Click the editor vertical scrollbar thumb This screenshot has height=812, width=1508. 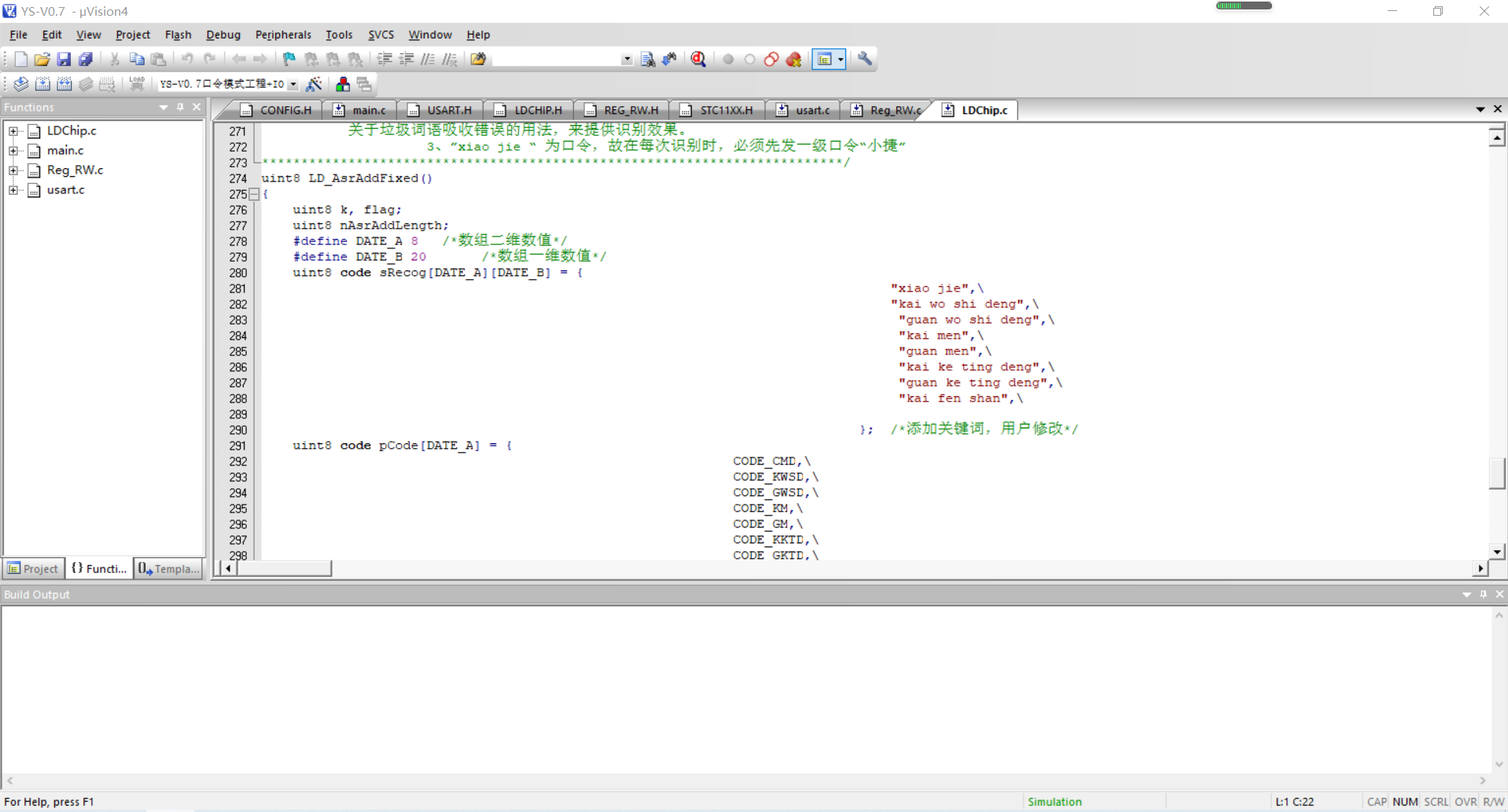coord(1497,473)
